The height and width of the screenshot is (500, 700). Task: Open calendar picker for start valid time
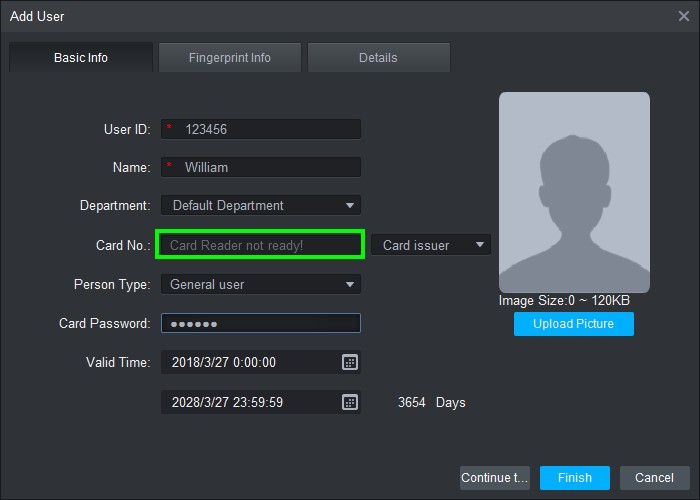(349, 362)
